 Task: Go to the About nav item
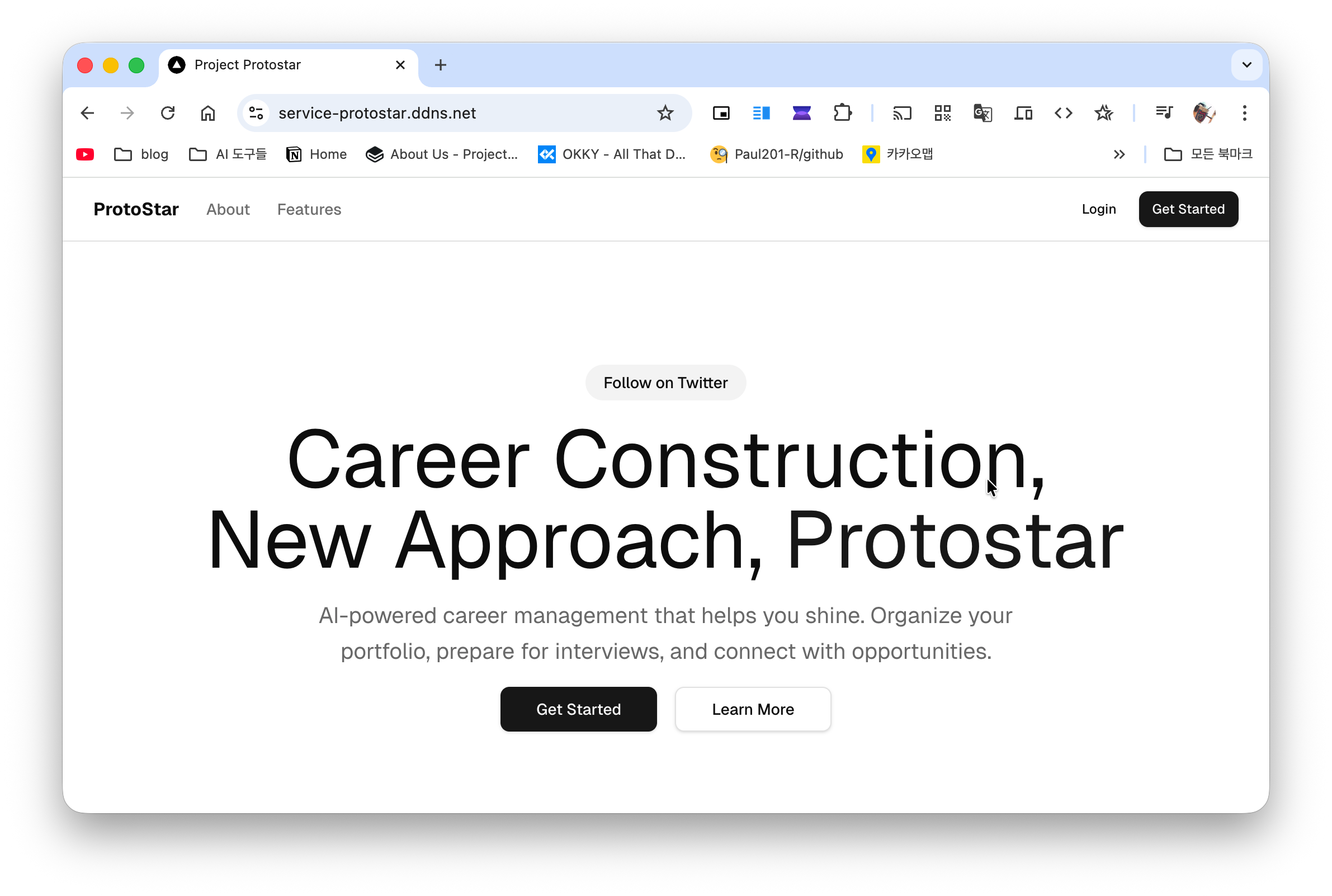tap(228, 209)
